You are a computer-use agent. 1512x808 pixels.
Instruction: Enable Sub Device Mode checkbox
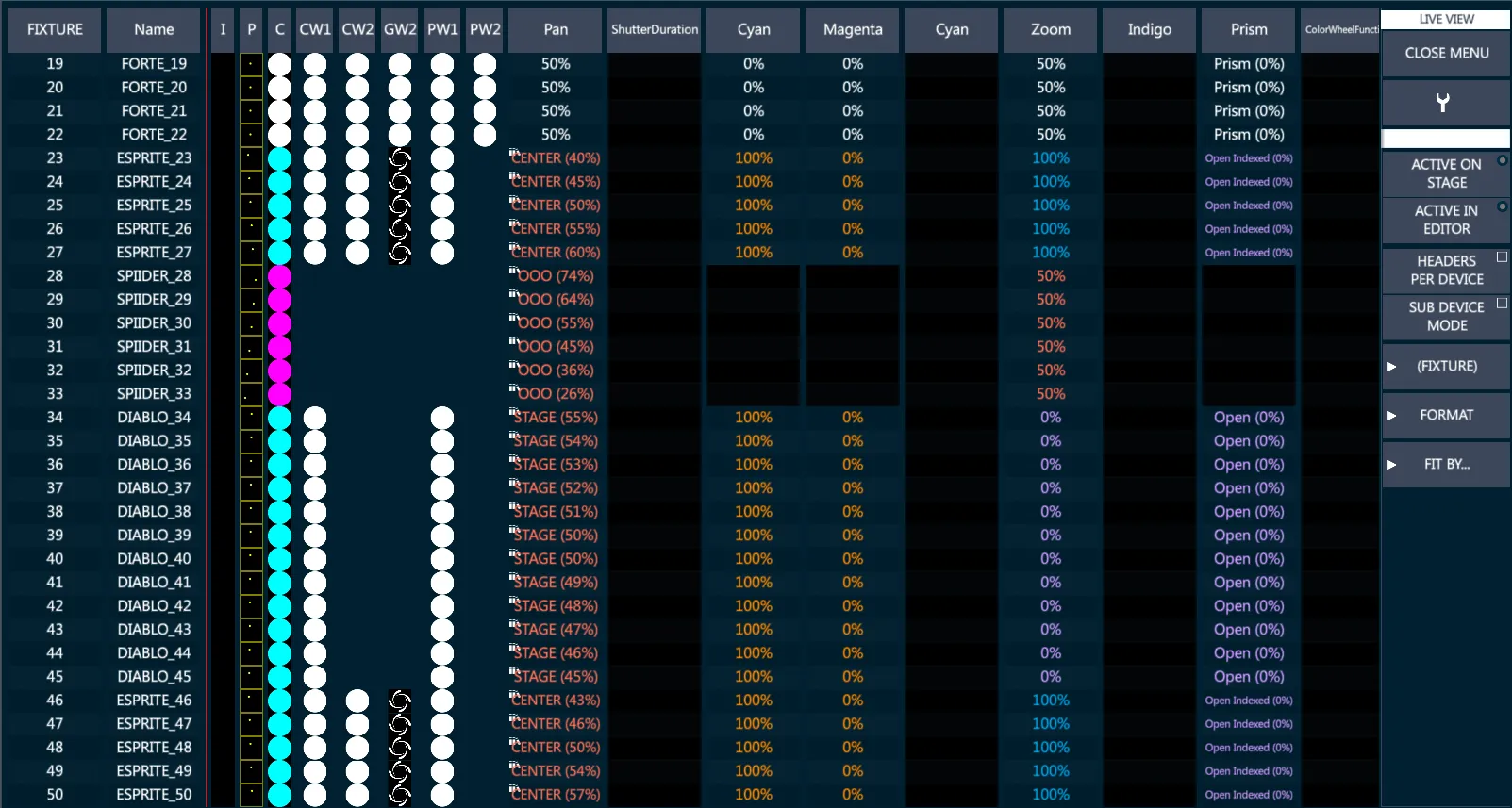point(1502,303)
